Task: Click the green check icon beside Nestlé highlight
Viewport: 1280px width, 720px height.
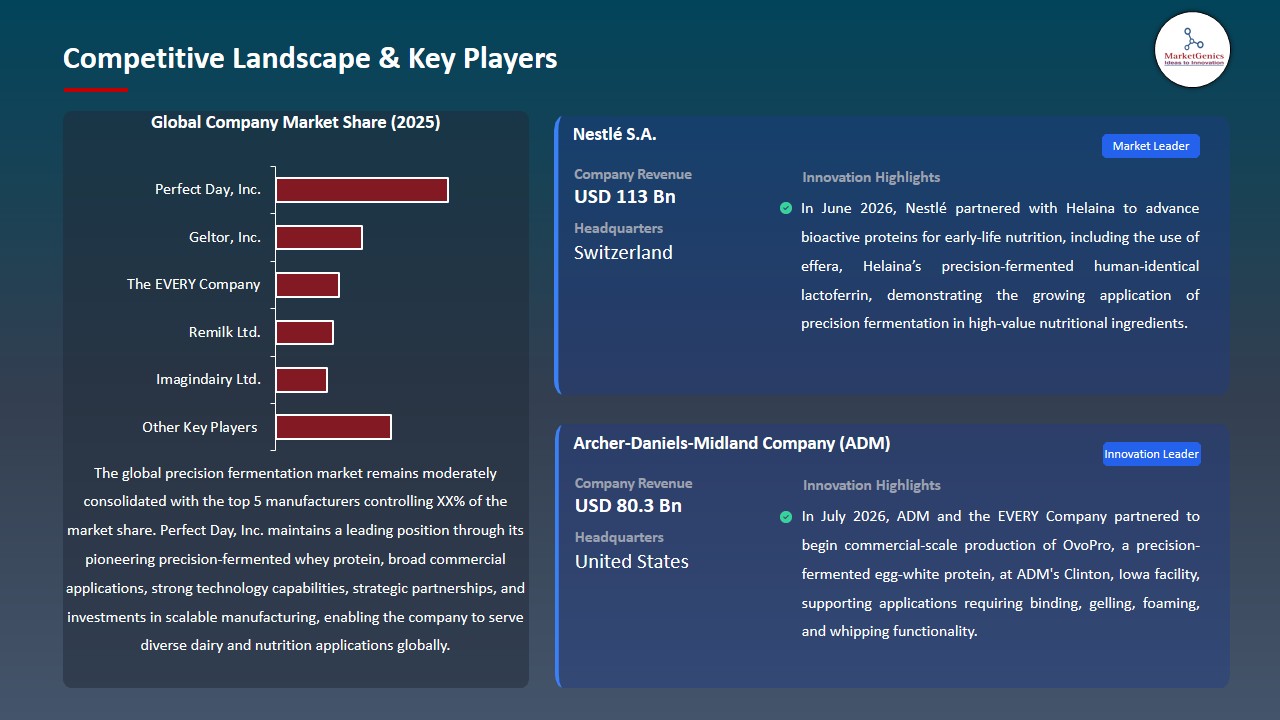Action: (x=786, y=208)
